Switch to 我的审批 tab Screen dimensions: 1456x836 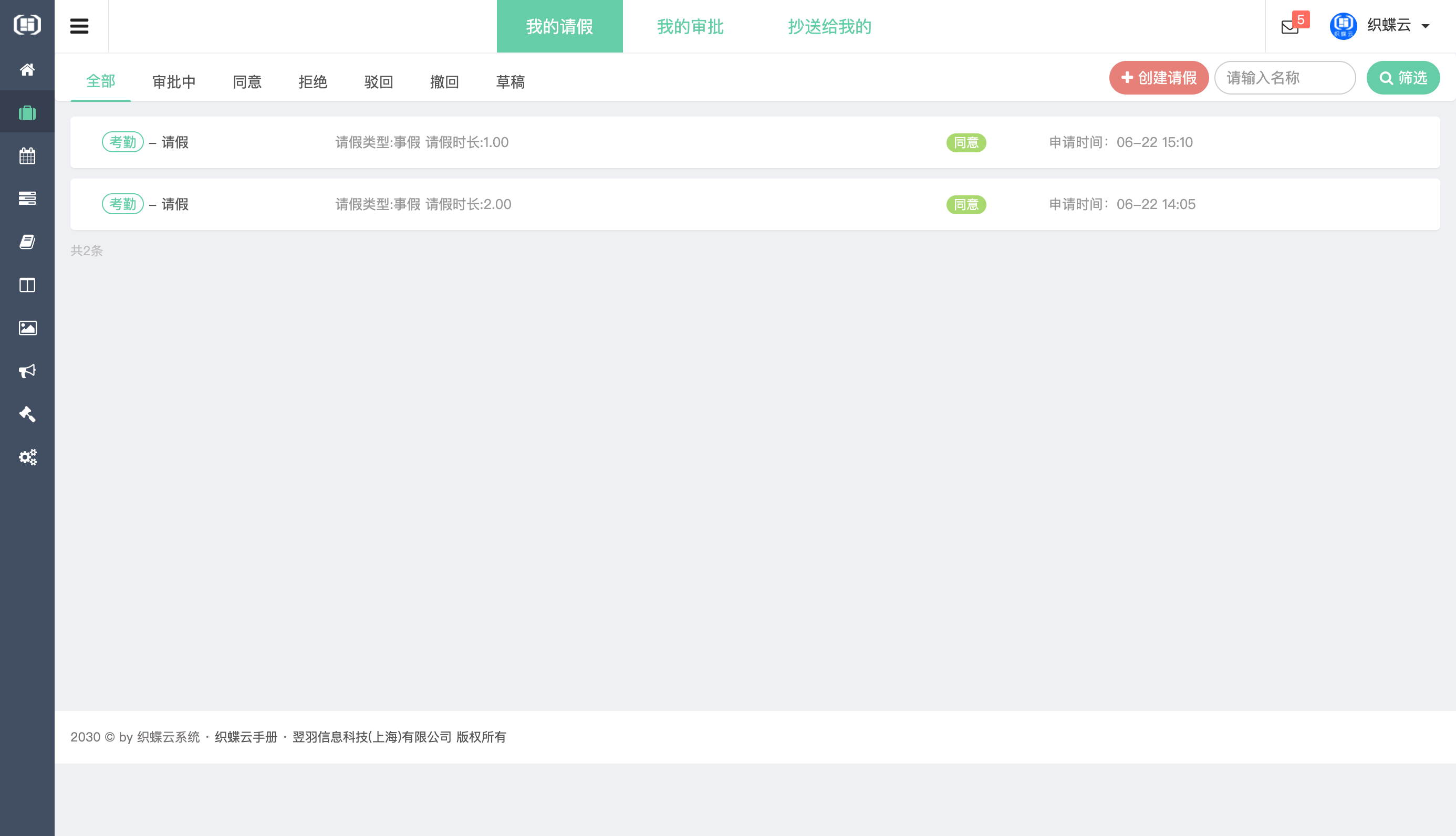pos(690,26)
